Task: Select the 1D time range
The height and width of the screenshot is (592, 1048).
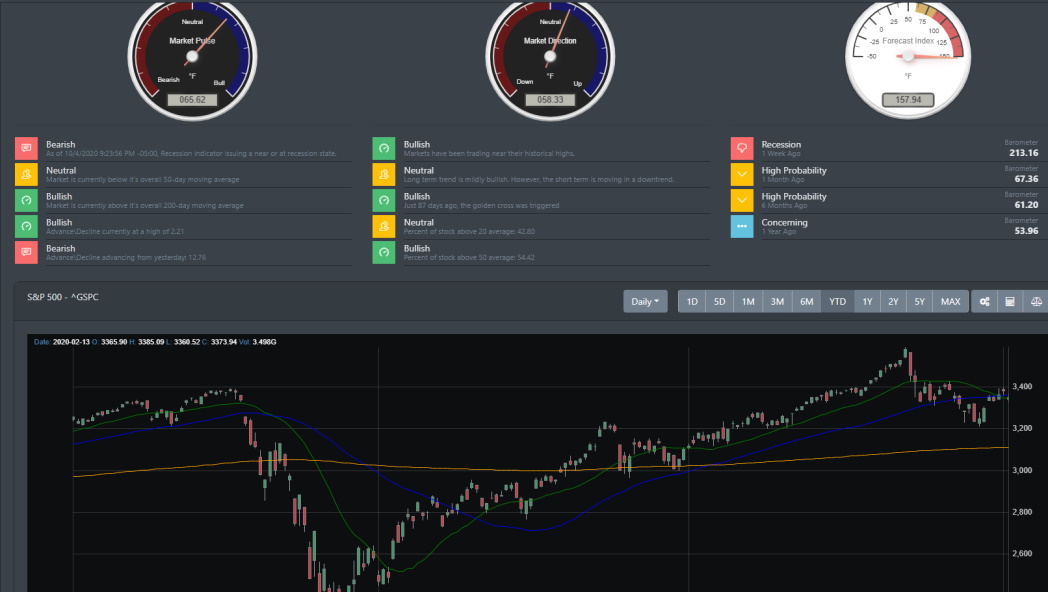Action: [692, 301]
